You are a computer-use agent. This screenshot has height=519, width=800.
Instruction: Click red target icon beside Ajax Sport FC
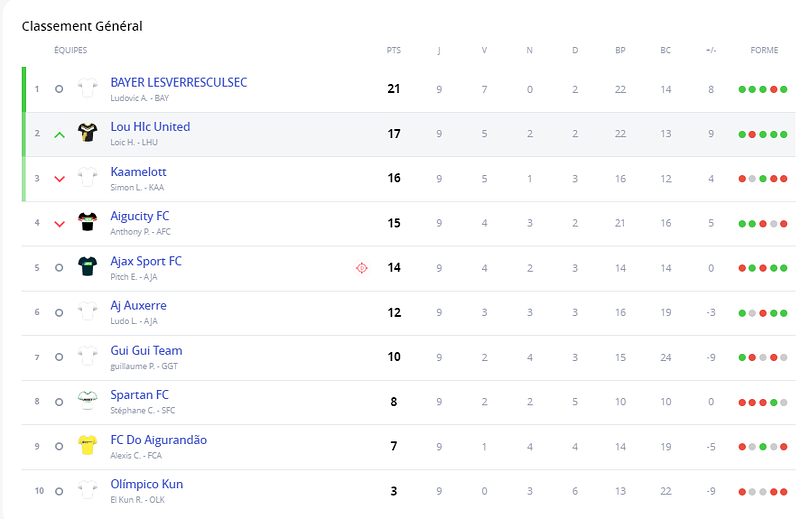pyautogui.click(x=362, y=268)
